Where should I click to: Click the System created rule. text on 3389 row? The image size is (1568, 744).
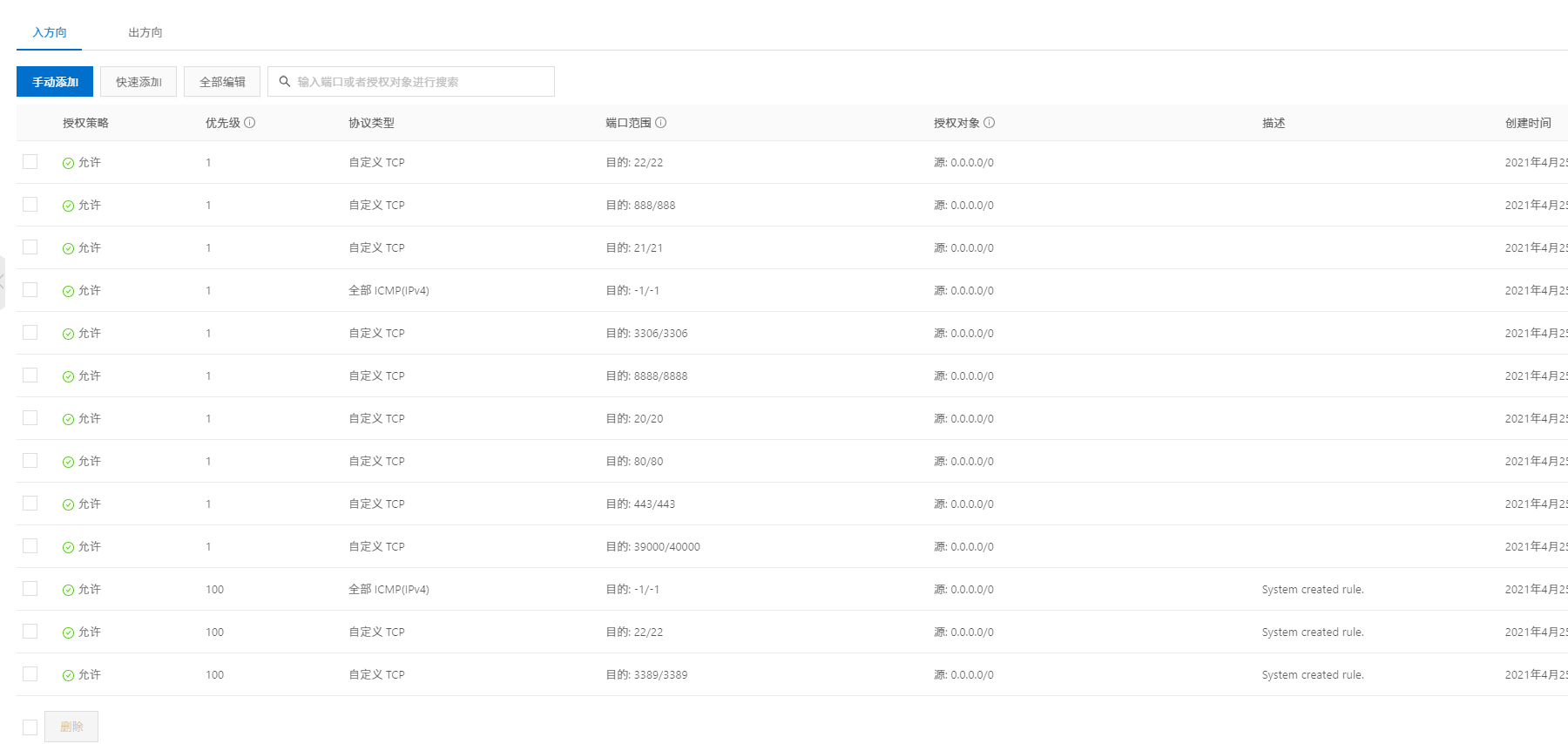click(x=1313, y=674)
